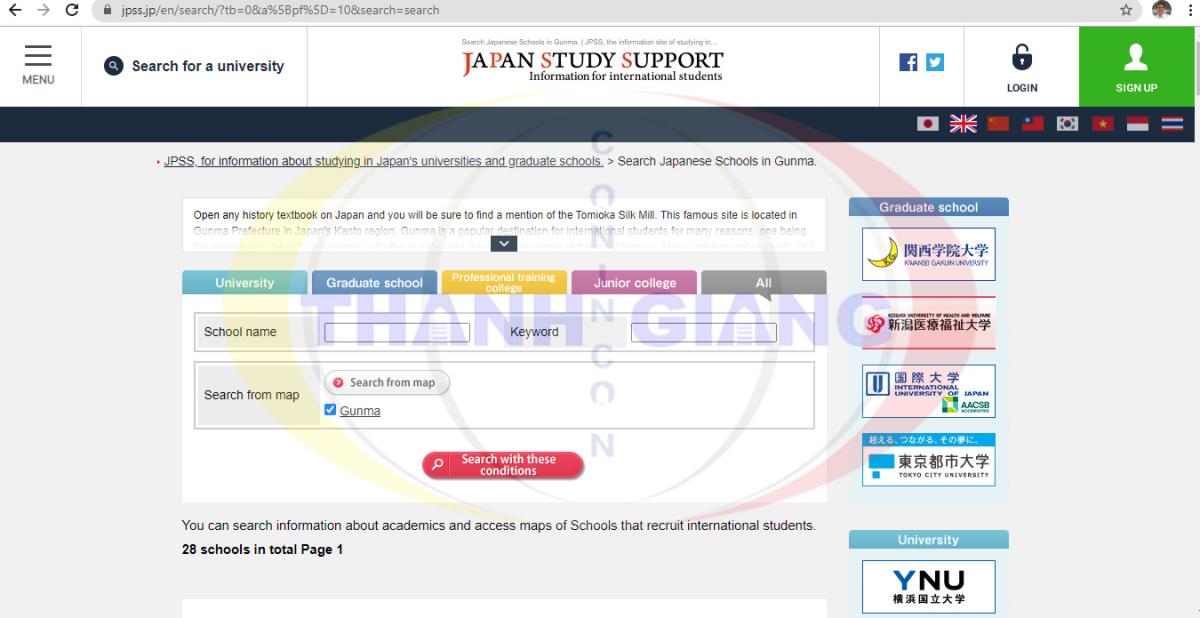
Task: Open the JPSS breadcrumb home link
Action: coord(383,161)
